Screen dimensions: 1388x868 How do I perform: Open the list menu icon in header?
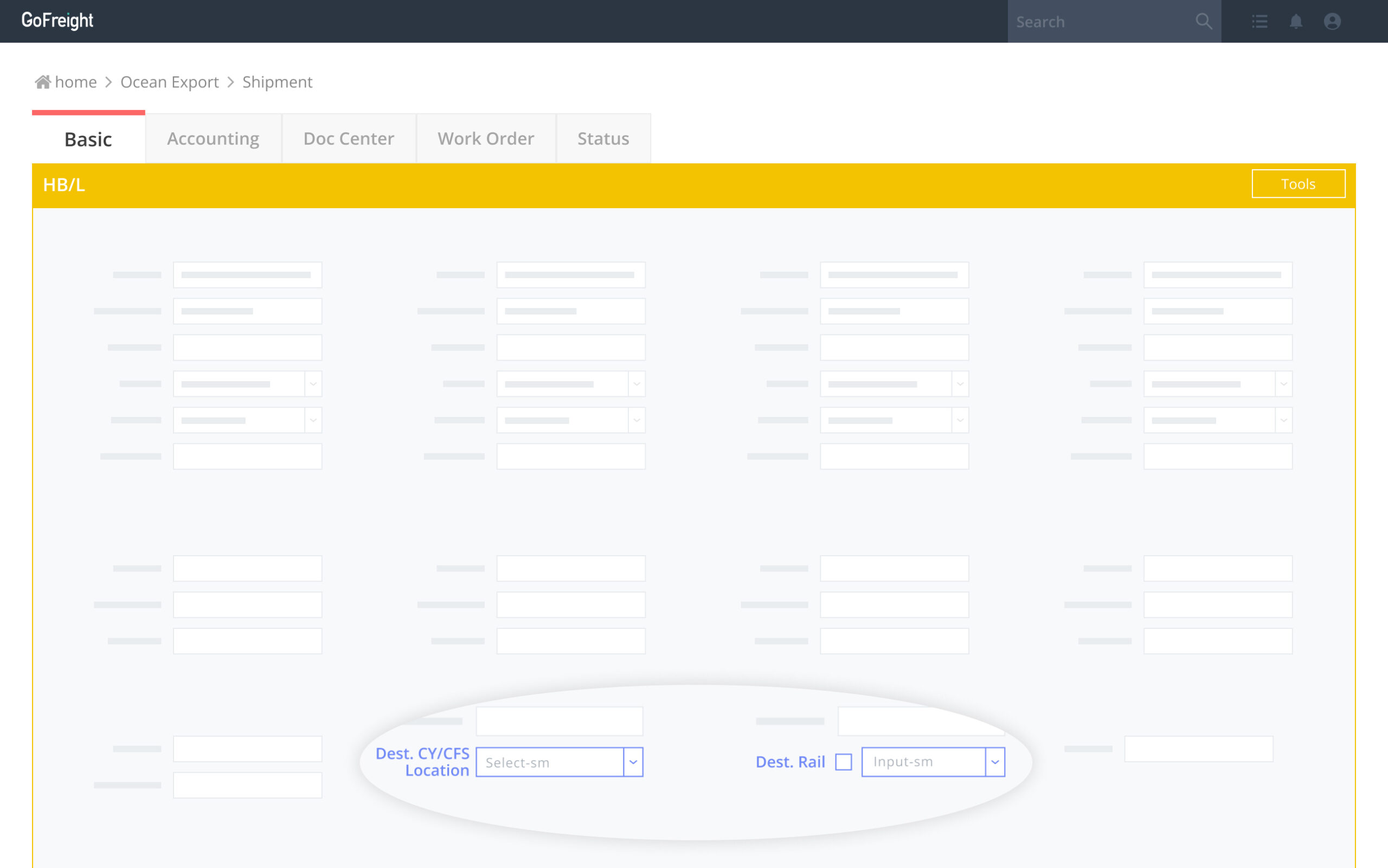coord(1260,22)
